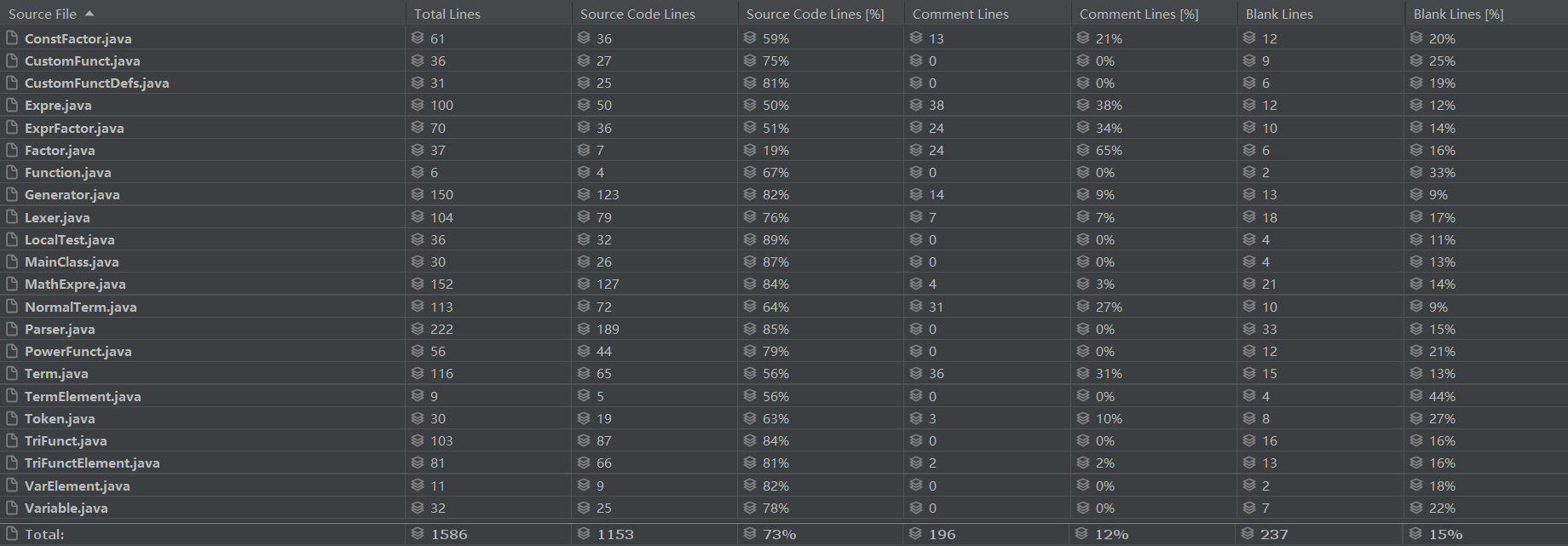Select the CustomFunctDefs.java file name
1568x546 pixels.
[96, 83]
